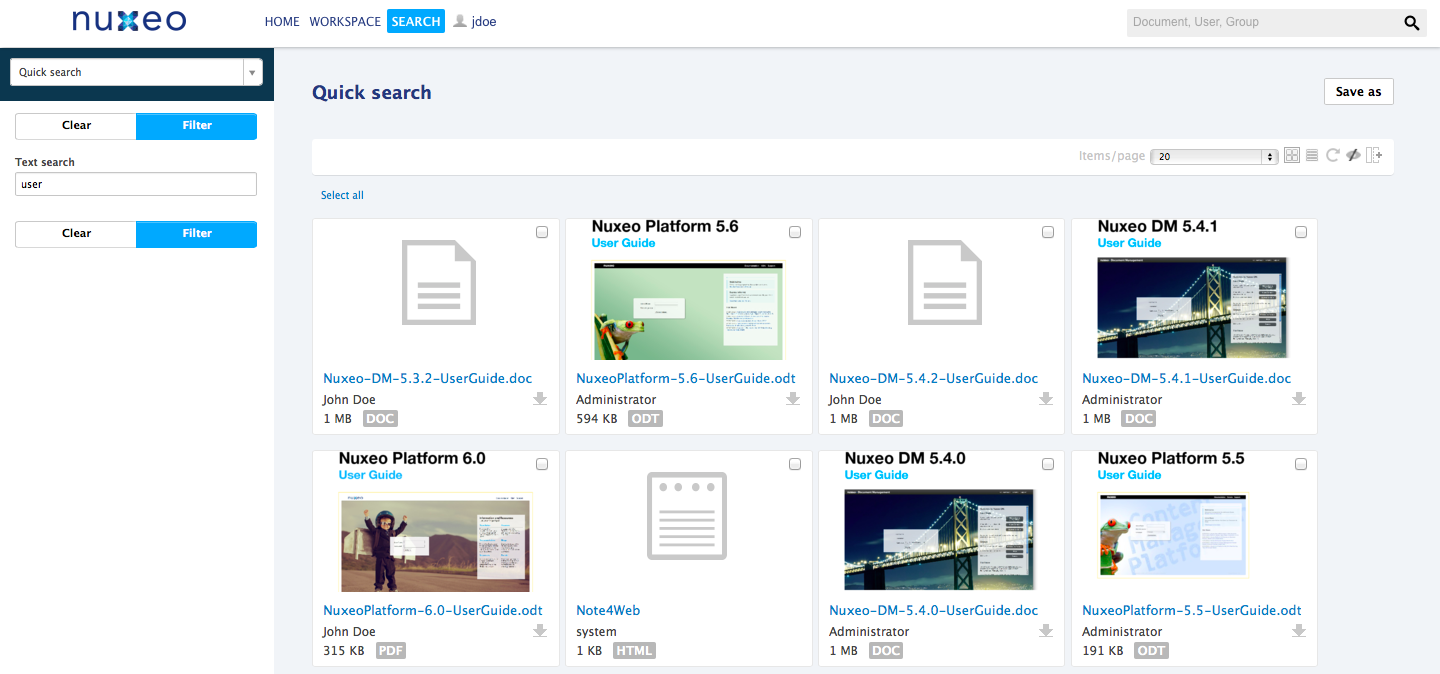
Task: Tick checkbox on Nuxeo-DM-5.4.2-UserGuide.doc
Action: click(x=1048, y=232)
